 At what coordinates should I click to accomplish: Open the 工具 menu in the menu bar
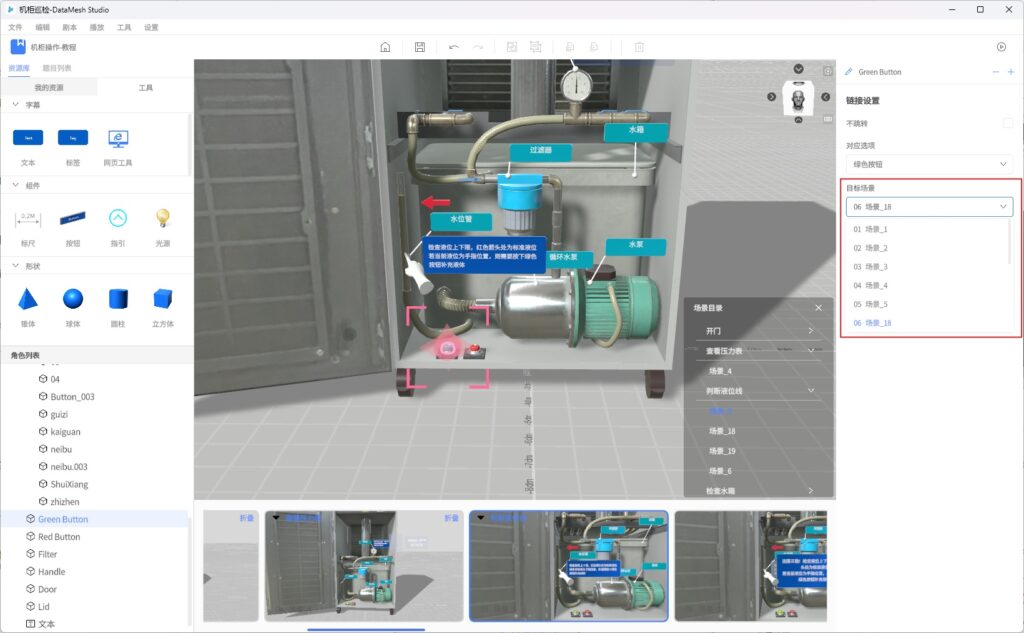pyautogui.click(x=124, y=27)
